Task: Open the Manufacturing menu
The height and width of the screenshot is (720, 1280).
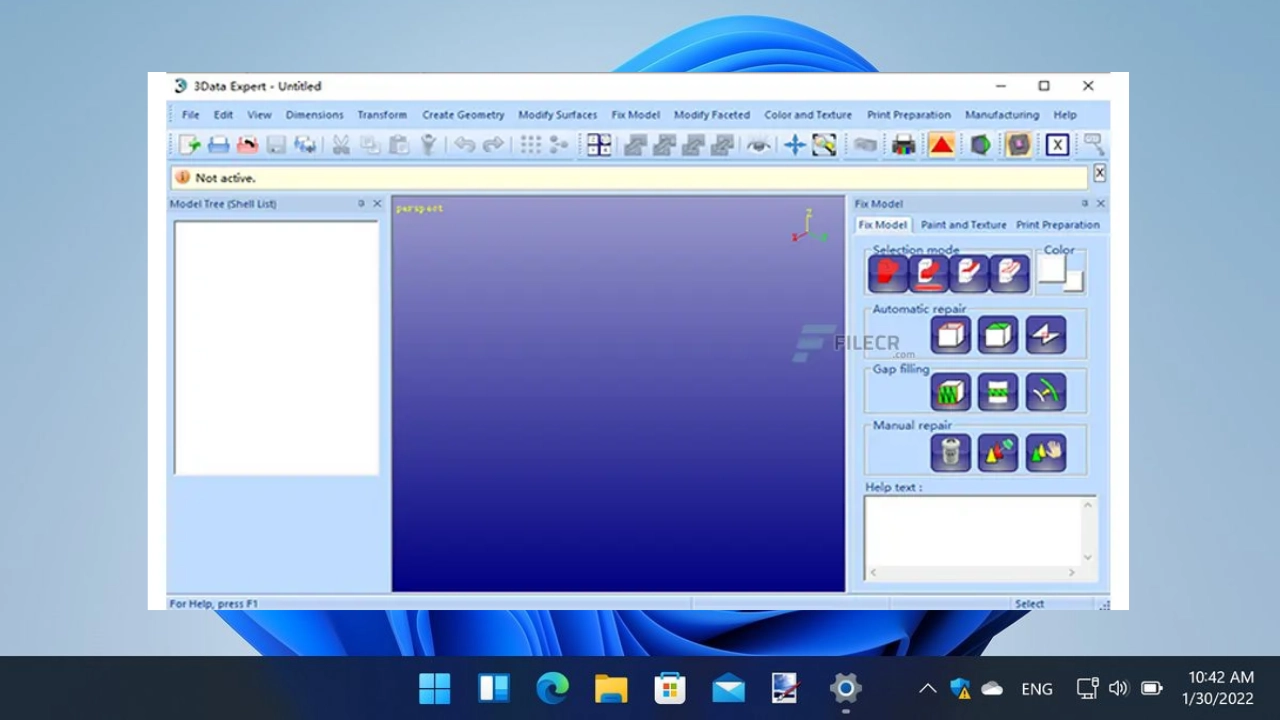Action: [1002, 115]
